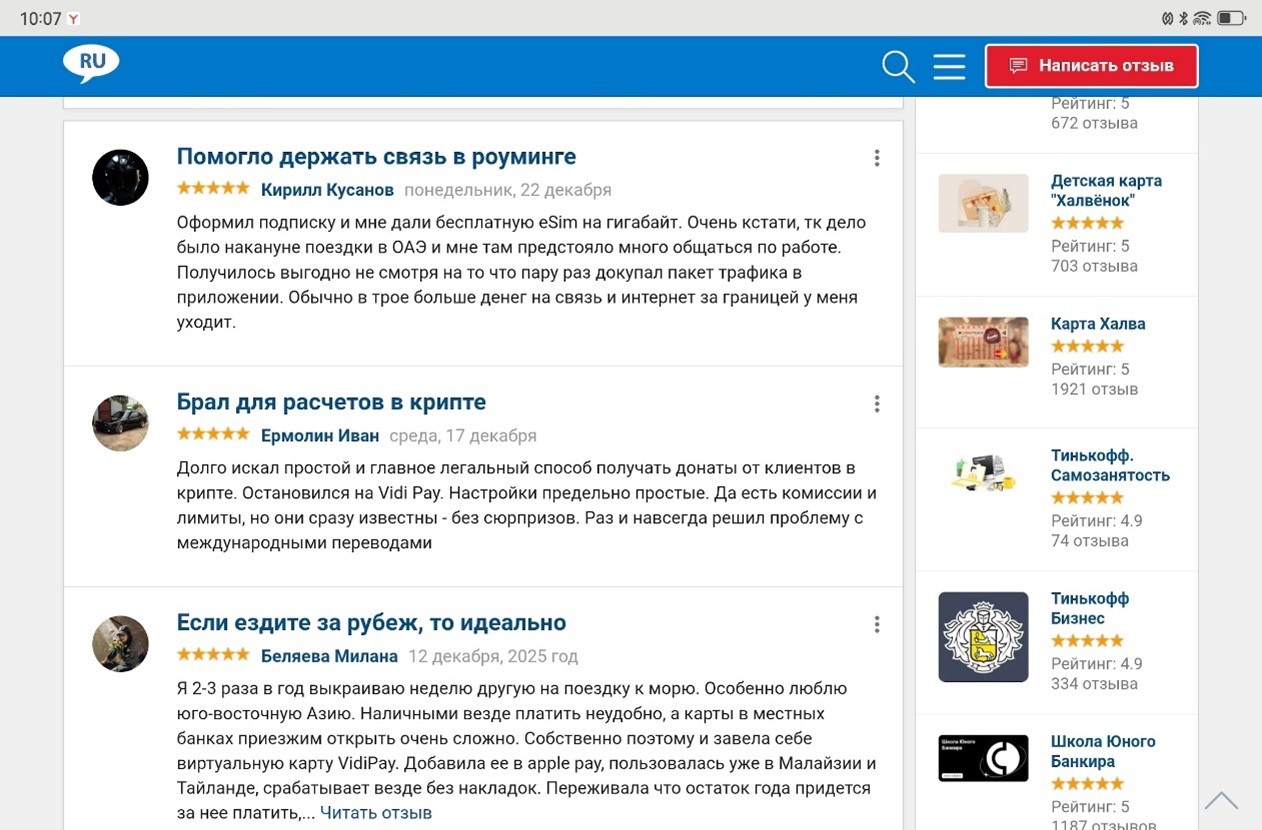This screenshot has height=830, width=1262.
Task: Open options menu for roaming review
Action: coord(877,158)
